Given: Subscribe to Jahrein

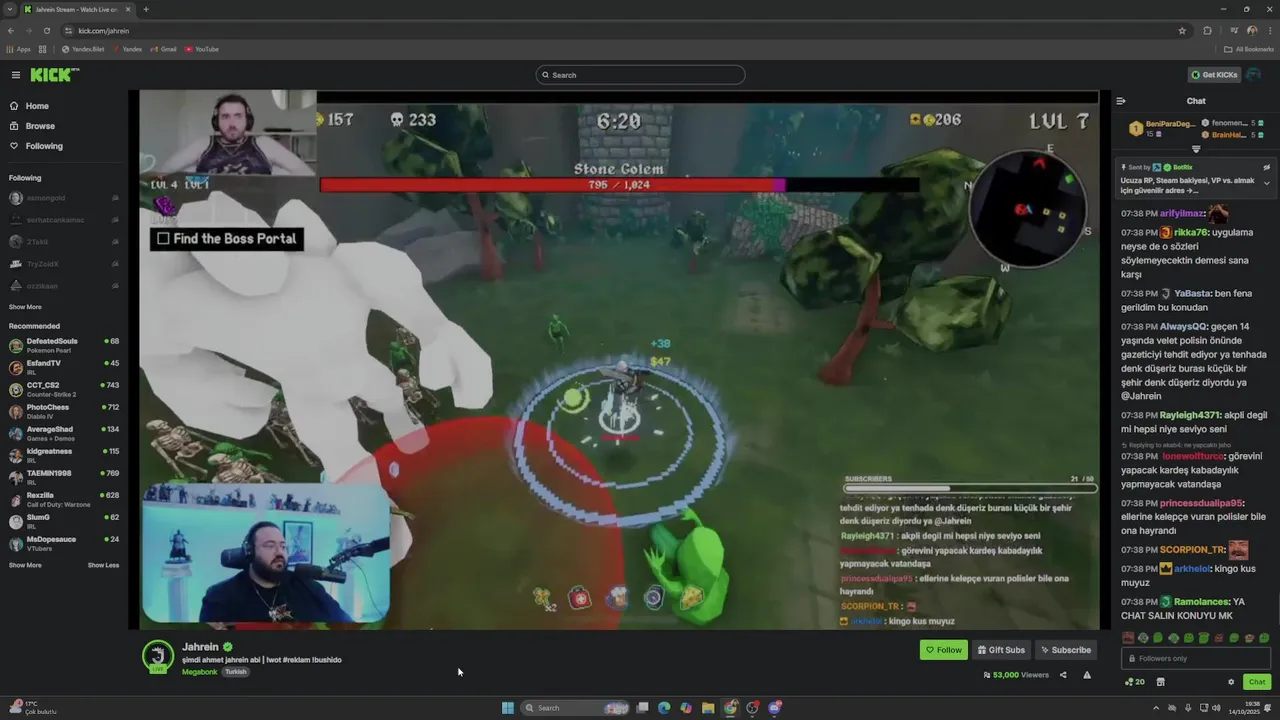Looking at the screenshot, I should click(1066, 650).
